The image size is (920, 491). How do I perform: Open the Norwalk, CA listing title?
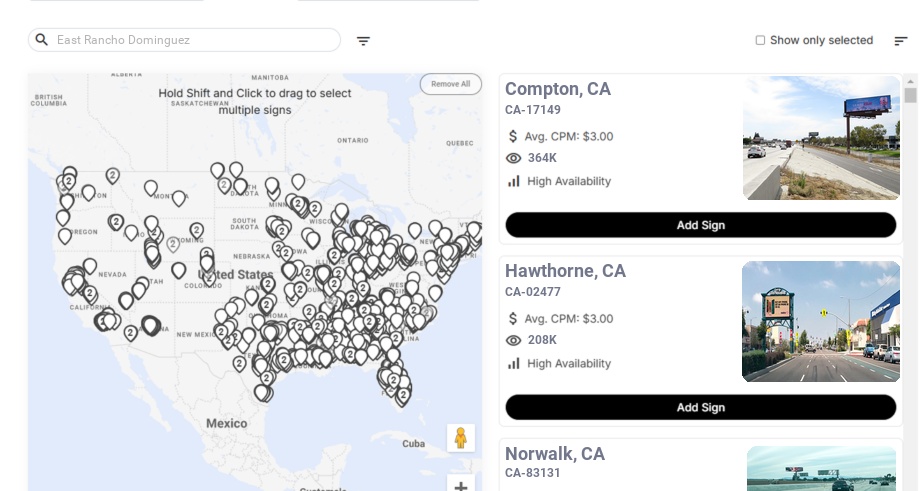tap(555, 454)
